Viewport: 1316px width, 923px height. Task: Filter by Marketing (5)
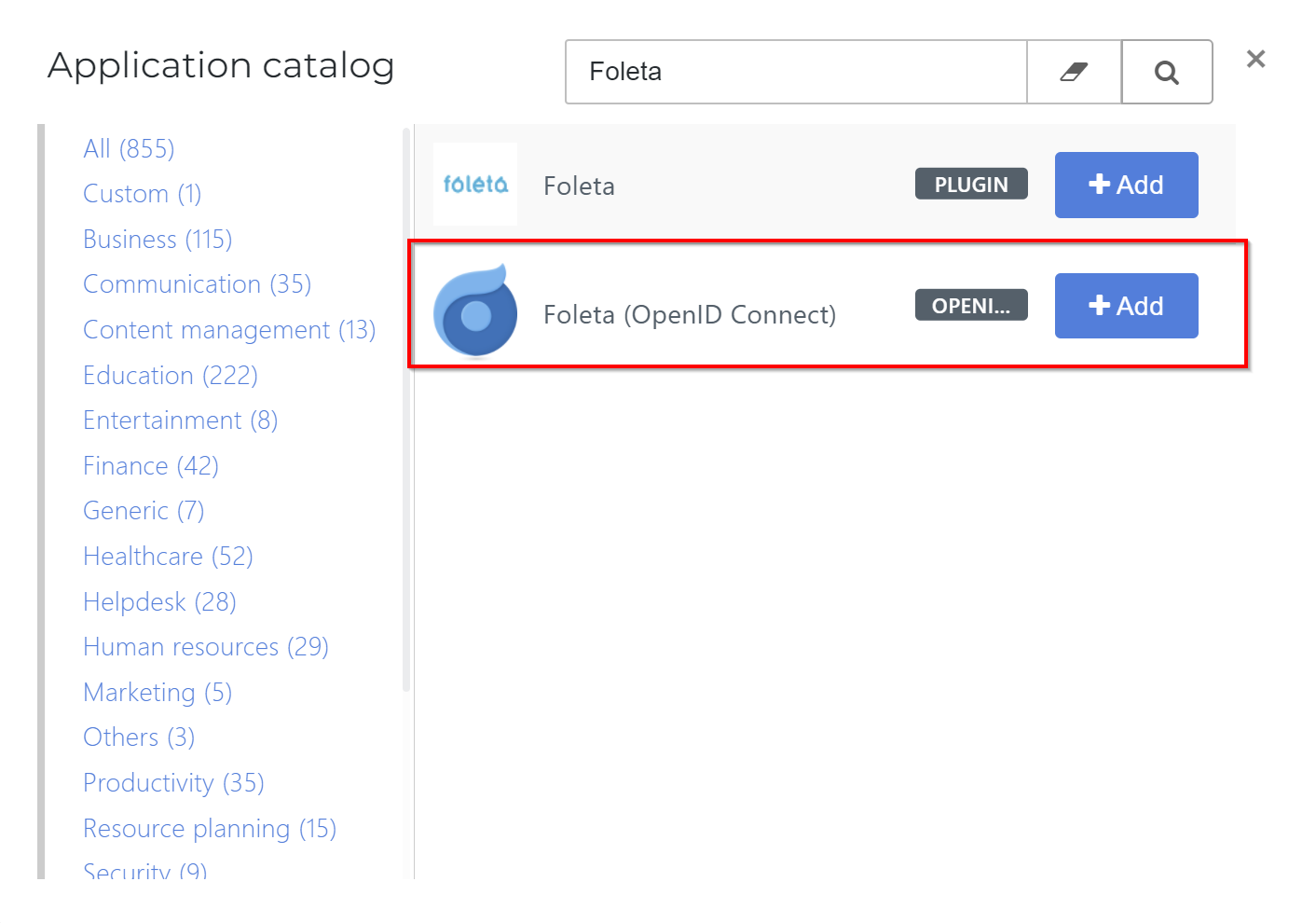[x=158, y=693]
